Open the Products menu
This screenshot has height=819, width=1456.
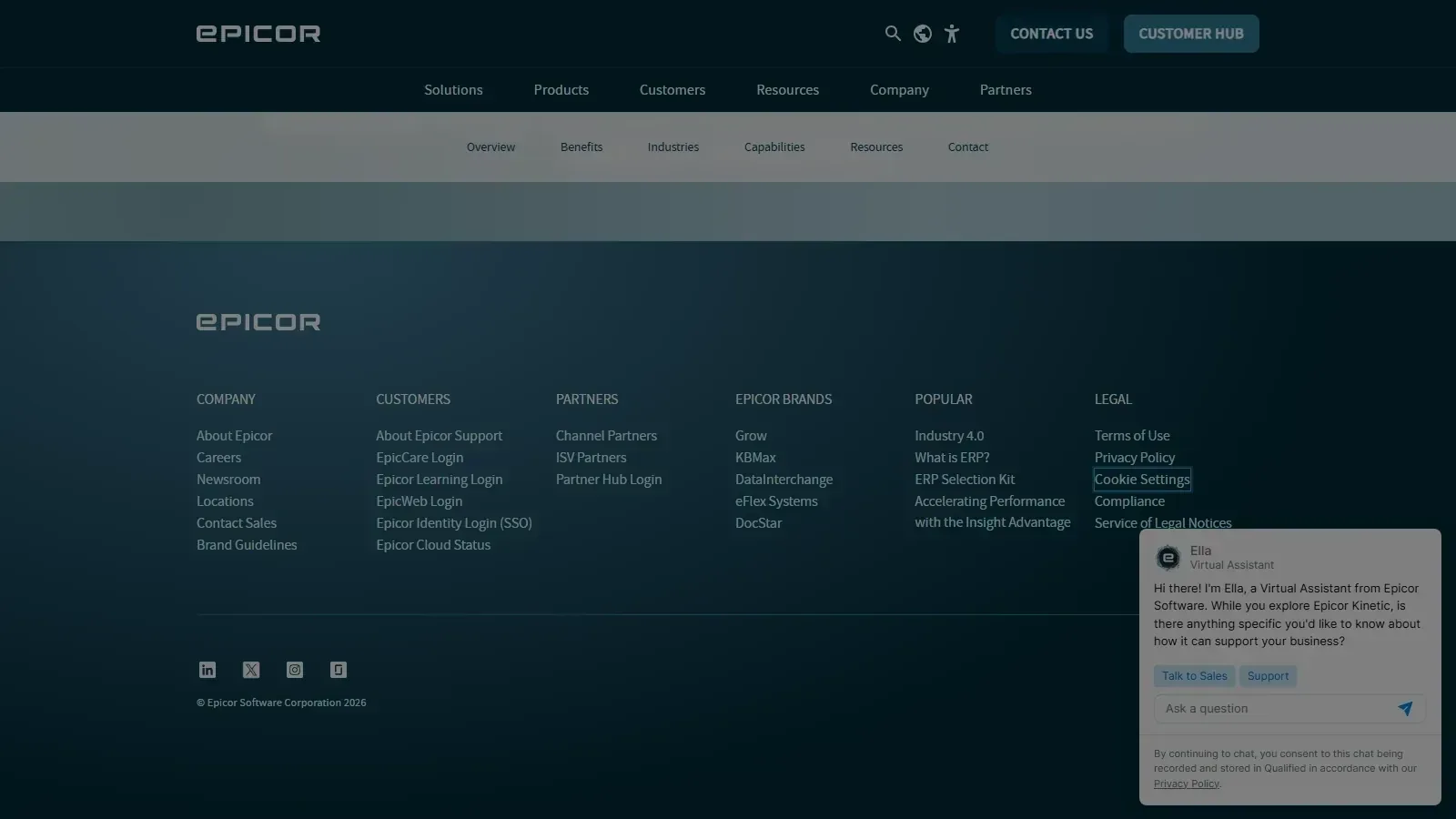[561, 90]
